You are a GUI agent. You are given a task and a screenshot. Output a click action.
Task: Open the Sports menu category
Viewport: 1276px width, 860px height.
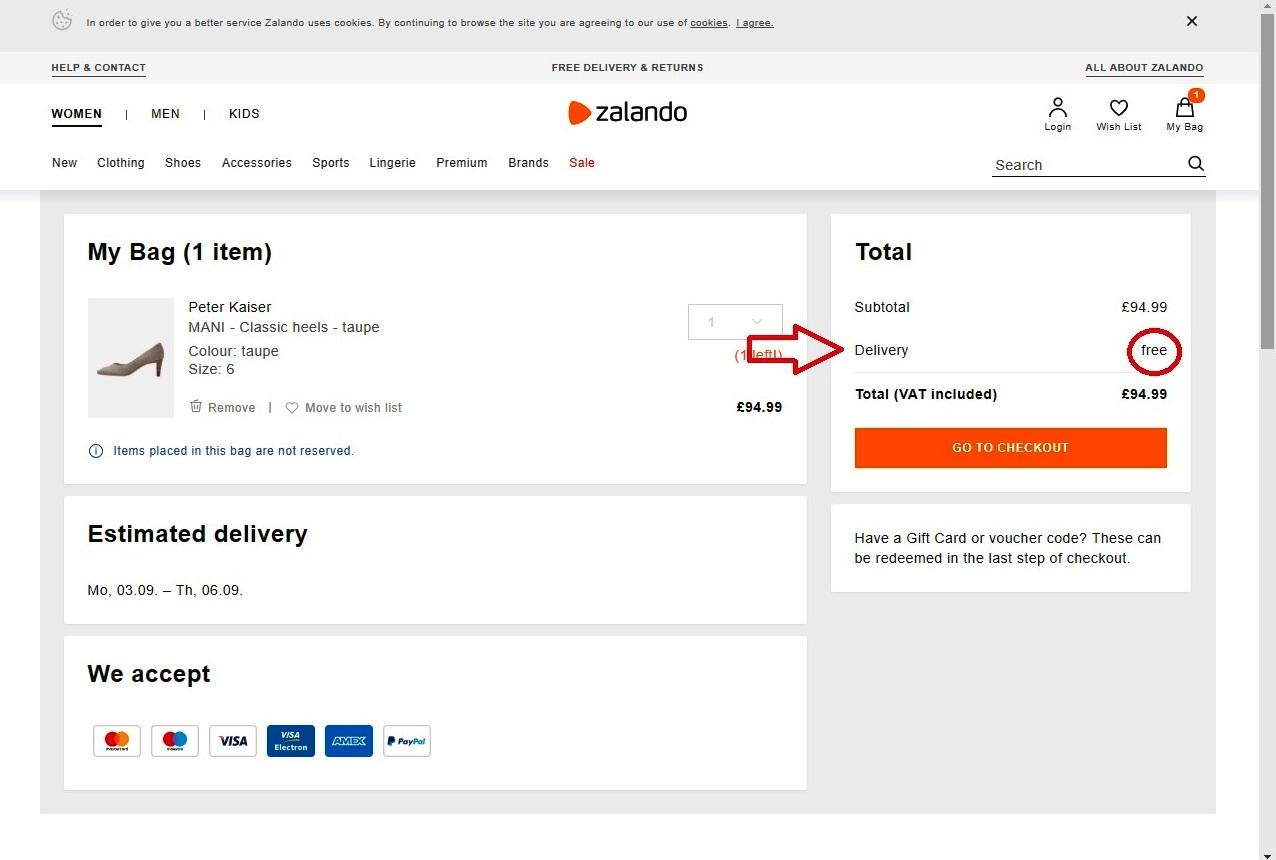(x=331, y=163)
